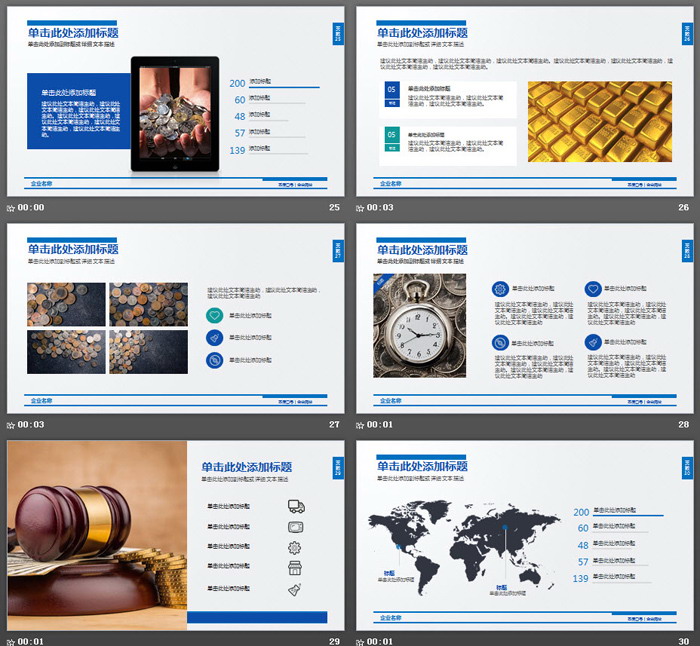
Task: Click the transition star icon under slide 30
Action: pyautogui.click(x=360, y=641)
